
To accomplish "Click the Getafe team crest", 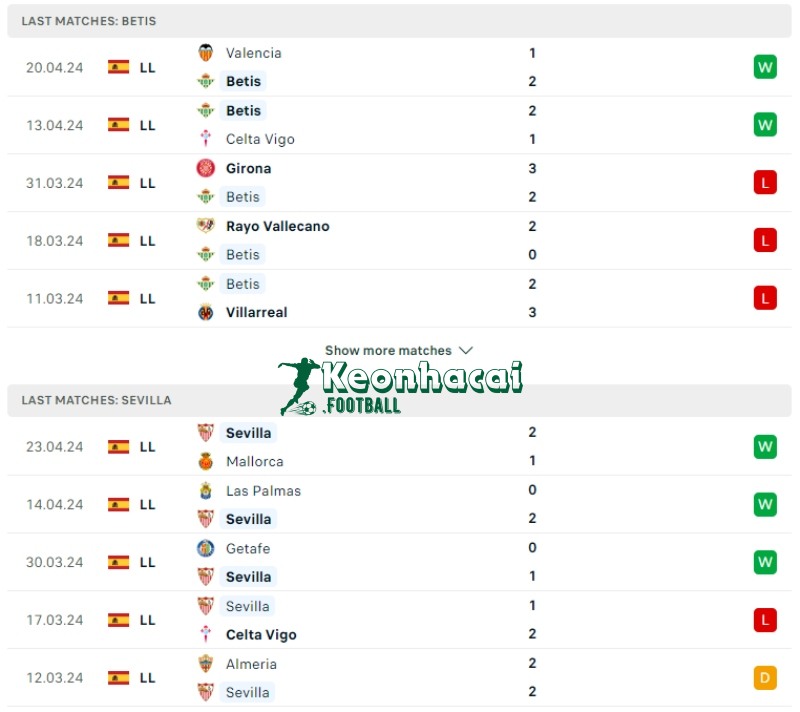I will (207, 549).
